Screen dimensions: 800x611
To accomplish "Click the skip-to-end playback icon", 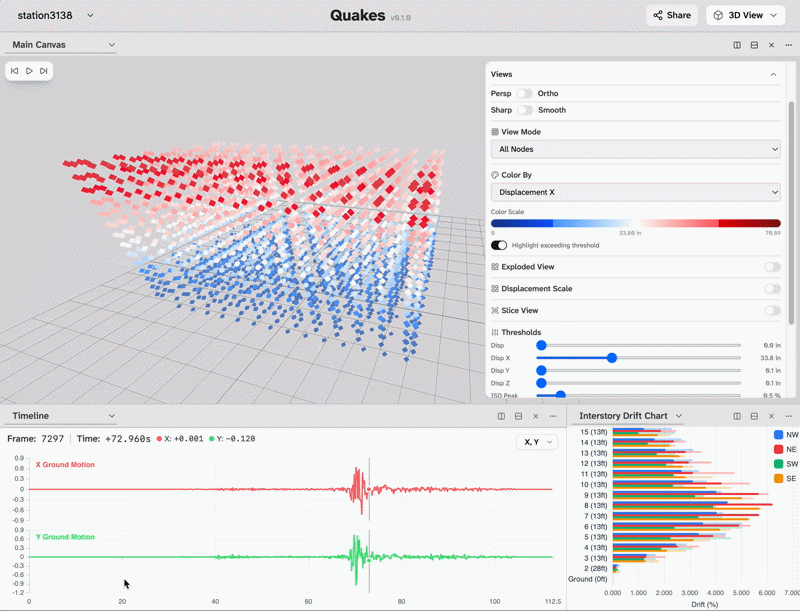I will [x=43, y=70].
